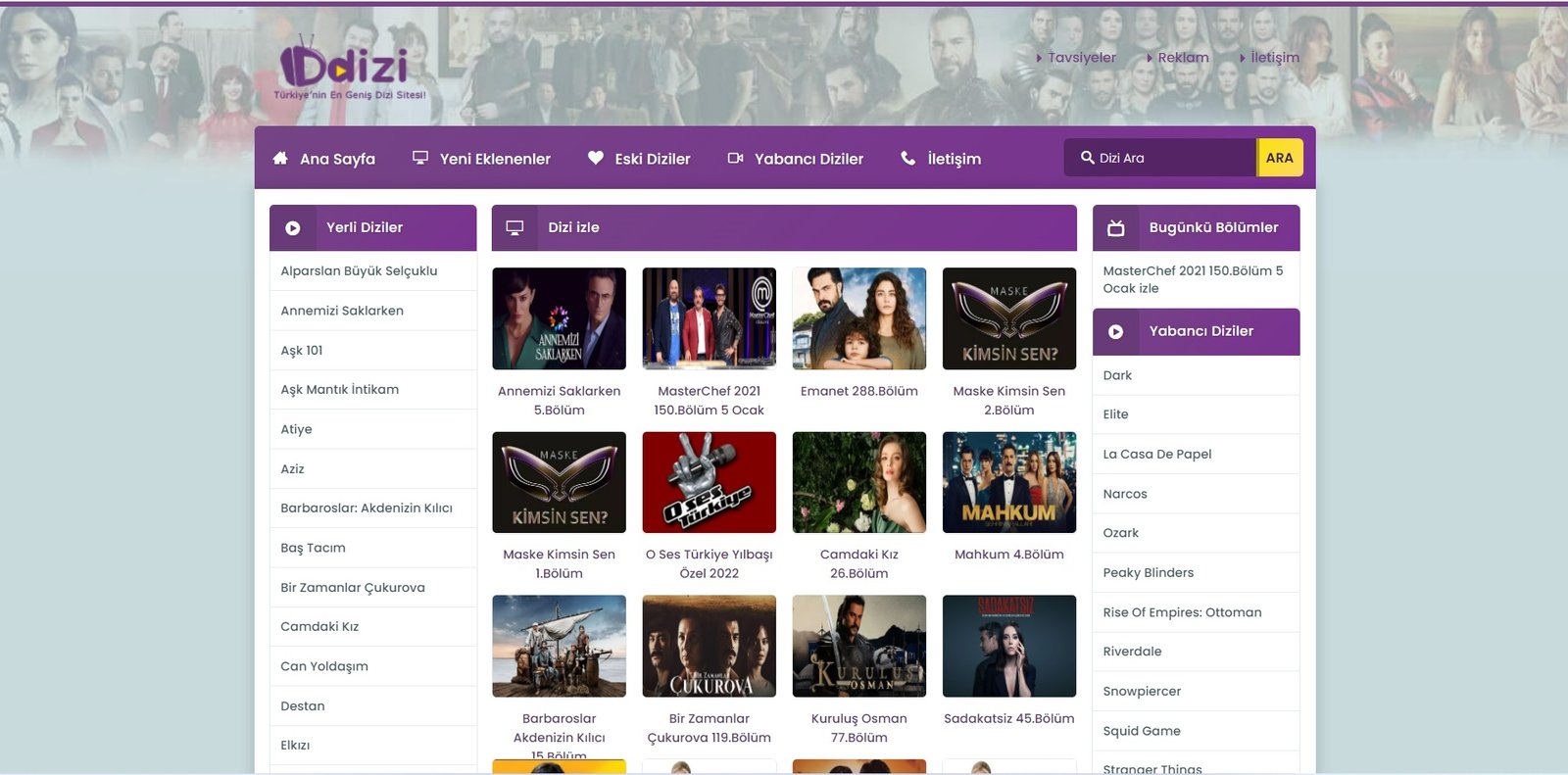Image resolution: width=1568 pixels, height=775 pixels.
Task: Click the camera icon beside Yabancı Diziler
Action: click(735, 158)
